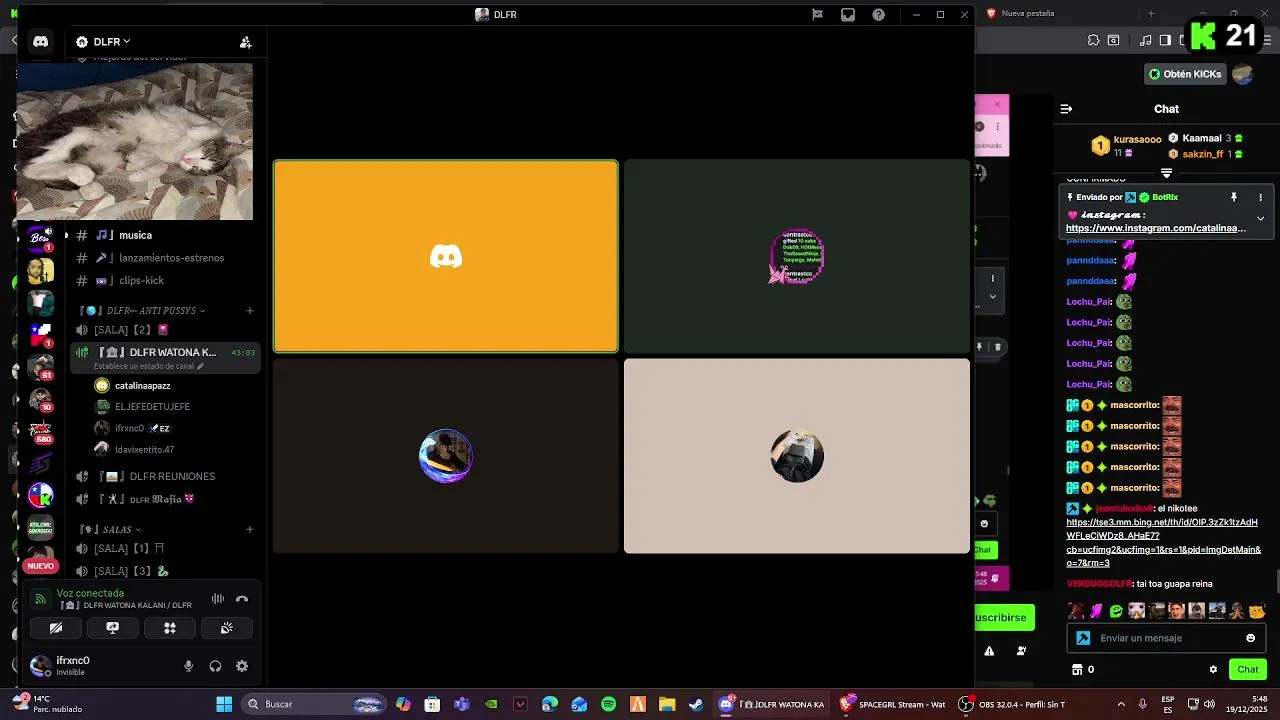1280x720 pixels.
Task: Open the tse3.mm.bing.net chat link
Action: coord(1164,543)
